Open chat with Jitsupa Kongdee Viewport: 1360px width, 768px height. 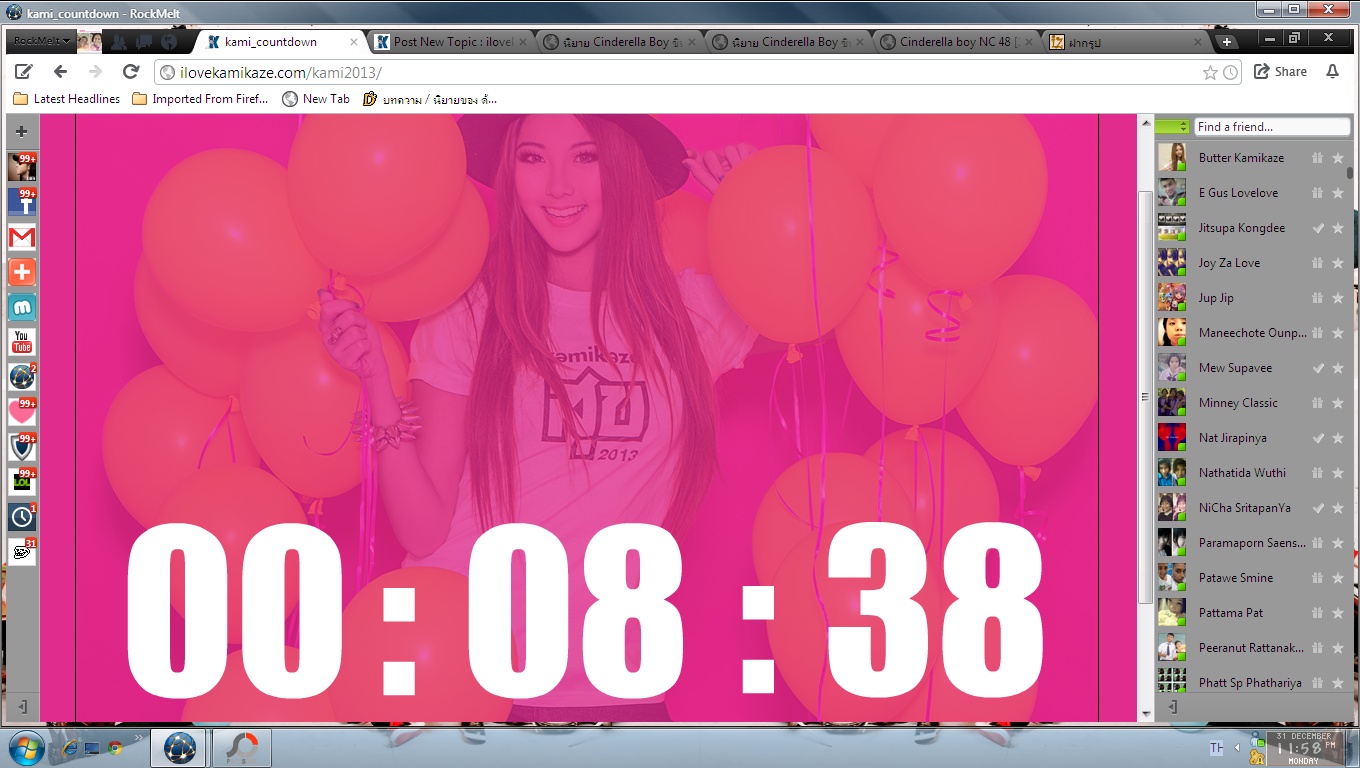1242,228
